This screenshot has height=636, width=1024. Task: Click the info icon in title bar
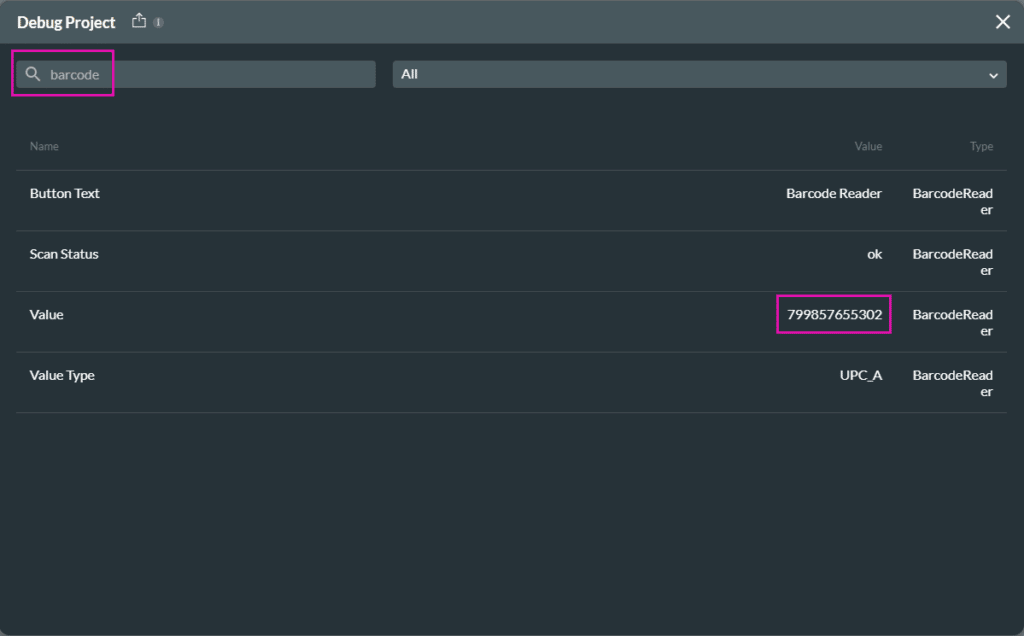tap(159, 22)
